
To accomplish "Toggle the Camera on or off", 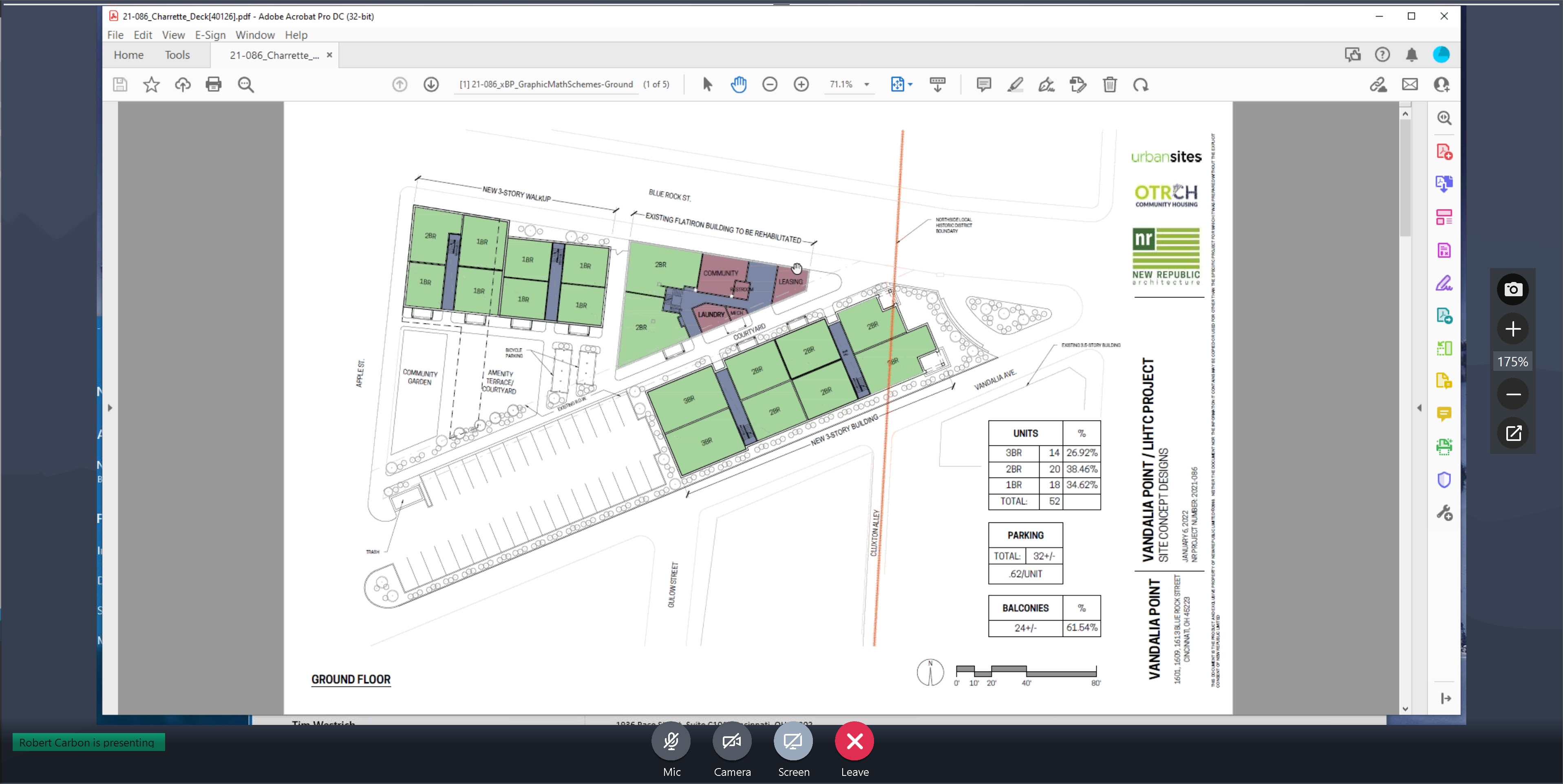I will tap(732, 741).
